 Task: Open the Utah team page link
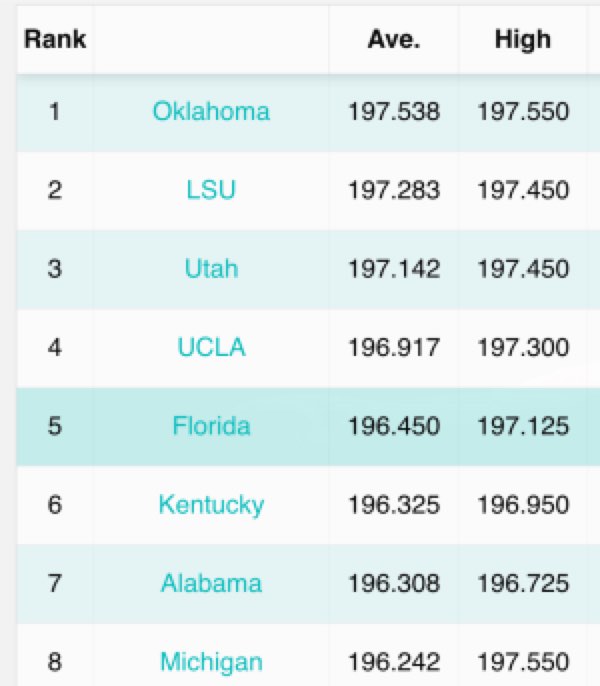click(211, 269)
